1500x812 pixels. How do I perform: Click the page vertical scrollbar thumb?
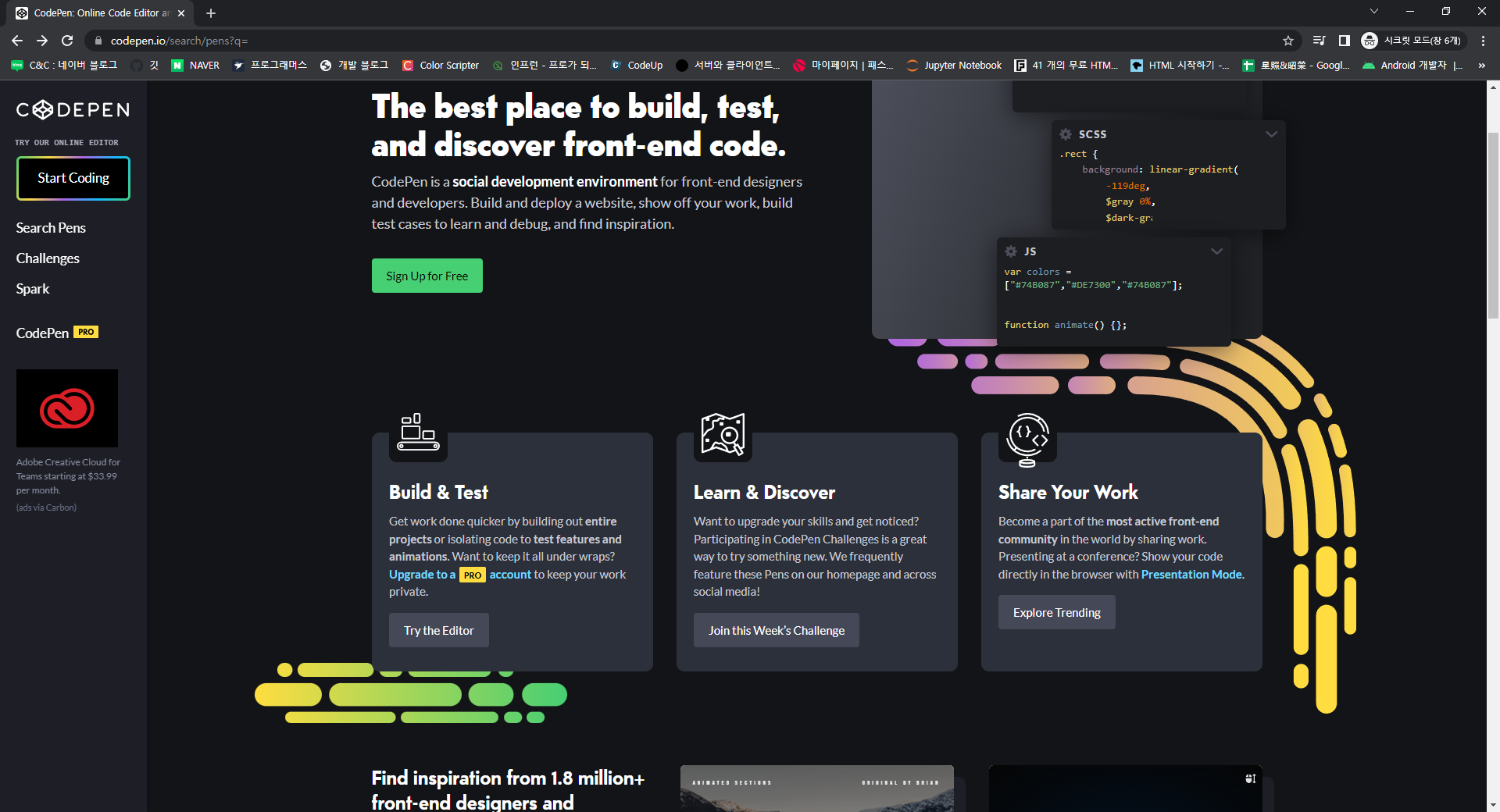1493,226
